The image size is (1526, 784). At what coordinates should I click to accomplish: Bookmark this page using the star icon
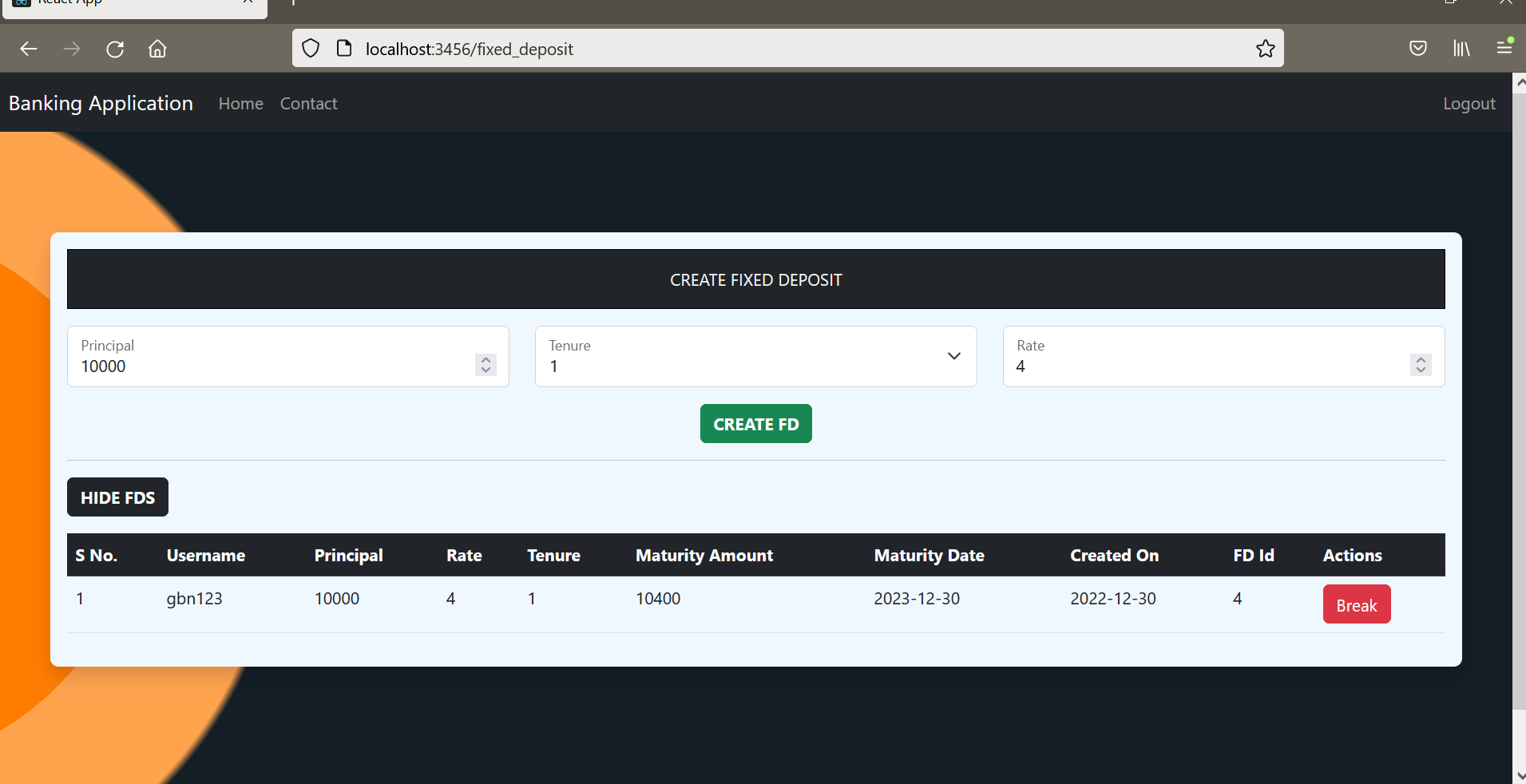click(x=1264, y=49)
